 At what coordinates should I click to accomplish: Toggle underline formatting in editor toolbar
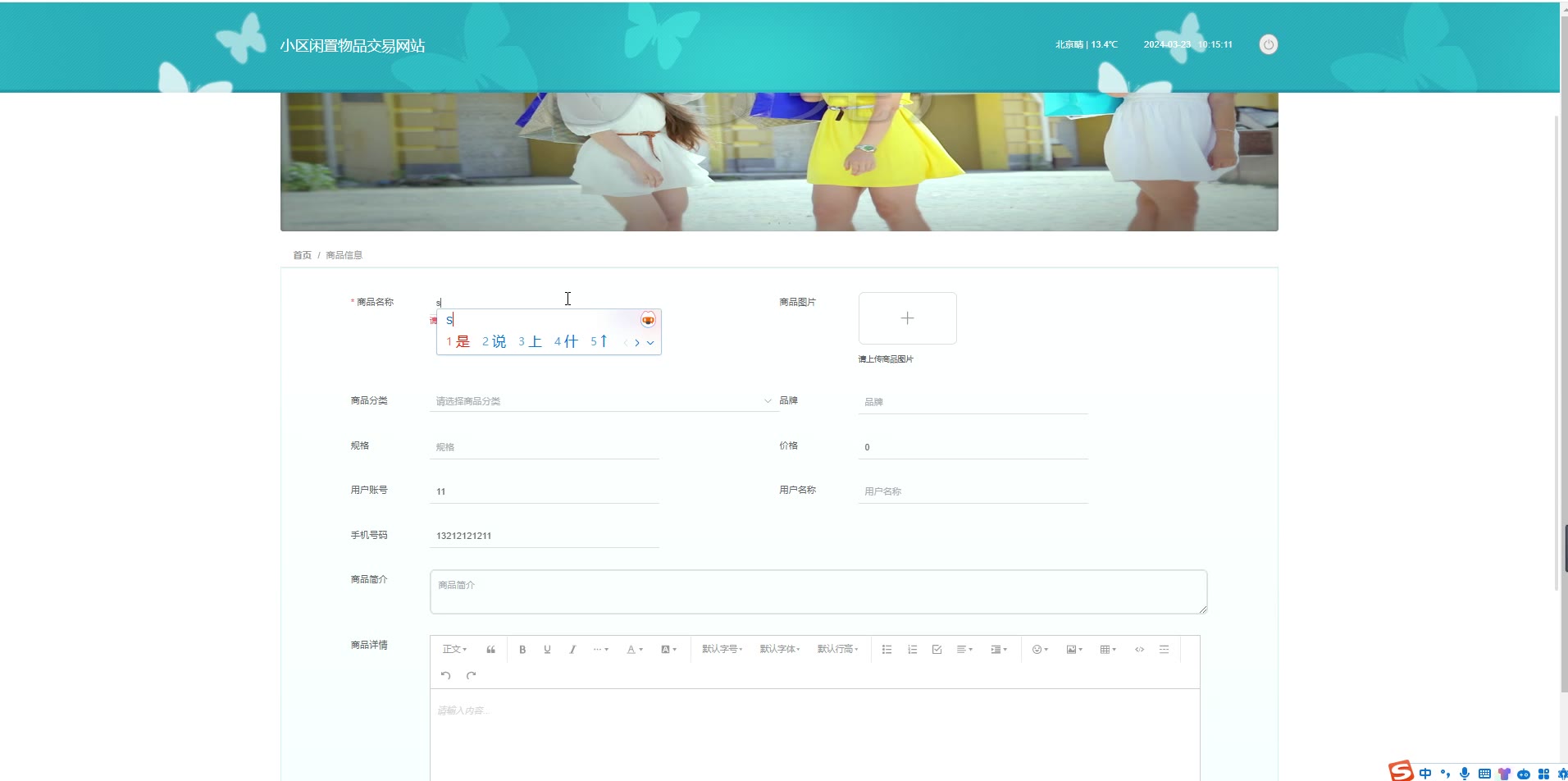[547, 650]
